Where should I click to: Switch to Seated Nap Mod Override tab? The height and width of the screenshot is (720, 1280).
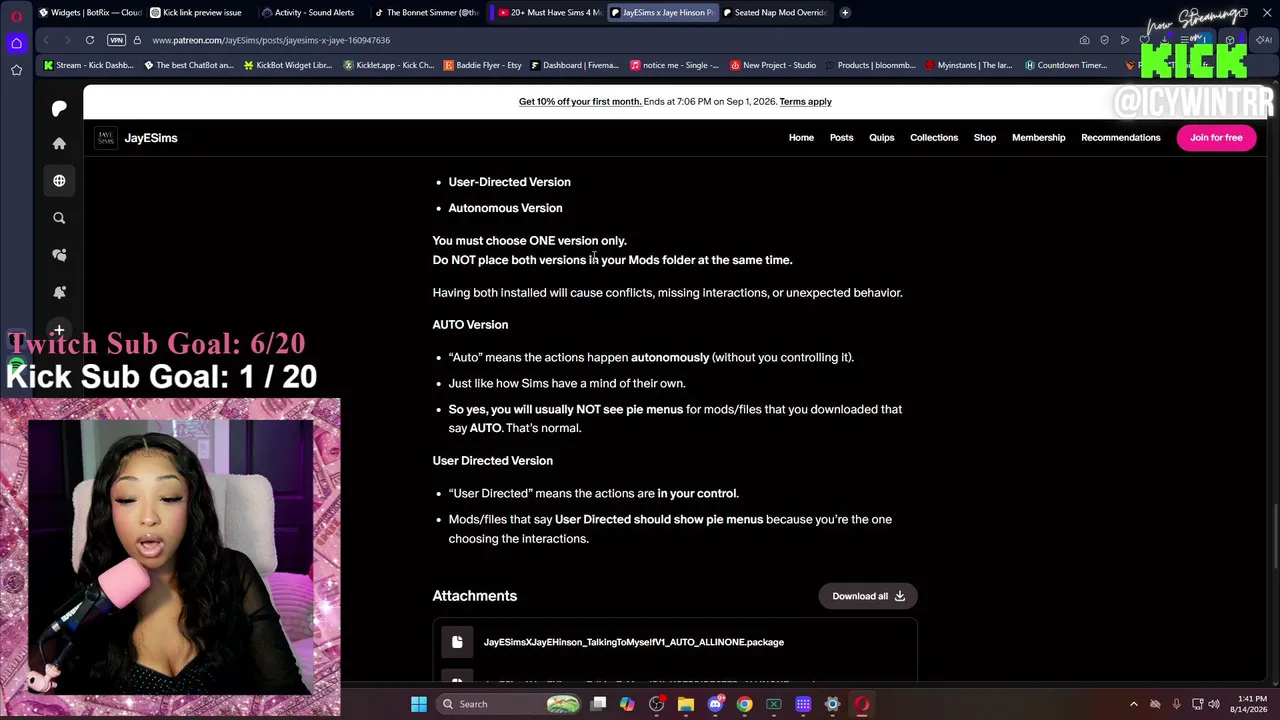click(776, 13)
